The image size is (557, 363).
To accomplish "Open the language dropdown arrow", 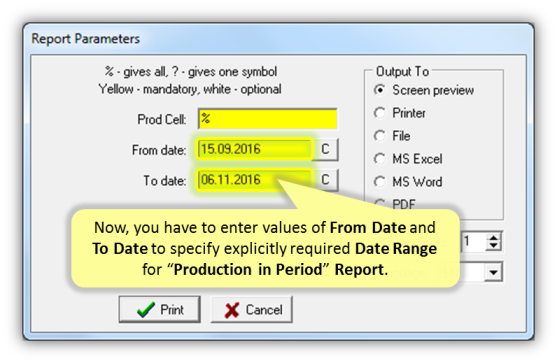I will point(493,272).
